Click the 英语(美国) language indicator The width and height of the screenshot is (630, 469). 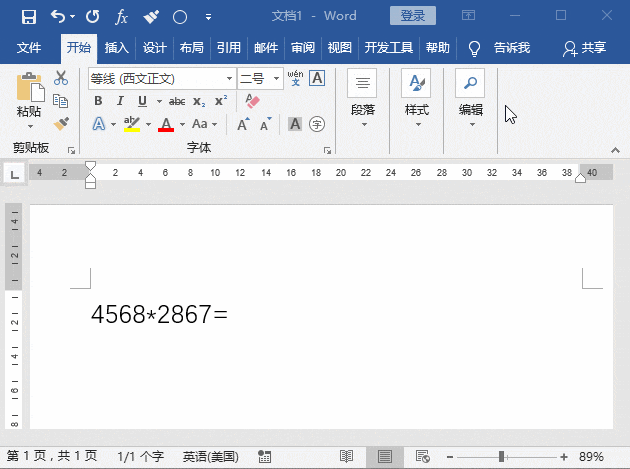(x=211, y=457)
